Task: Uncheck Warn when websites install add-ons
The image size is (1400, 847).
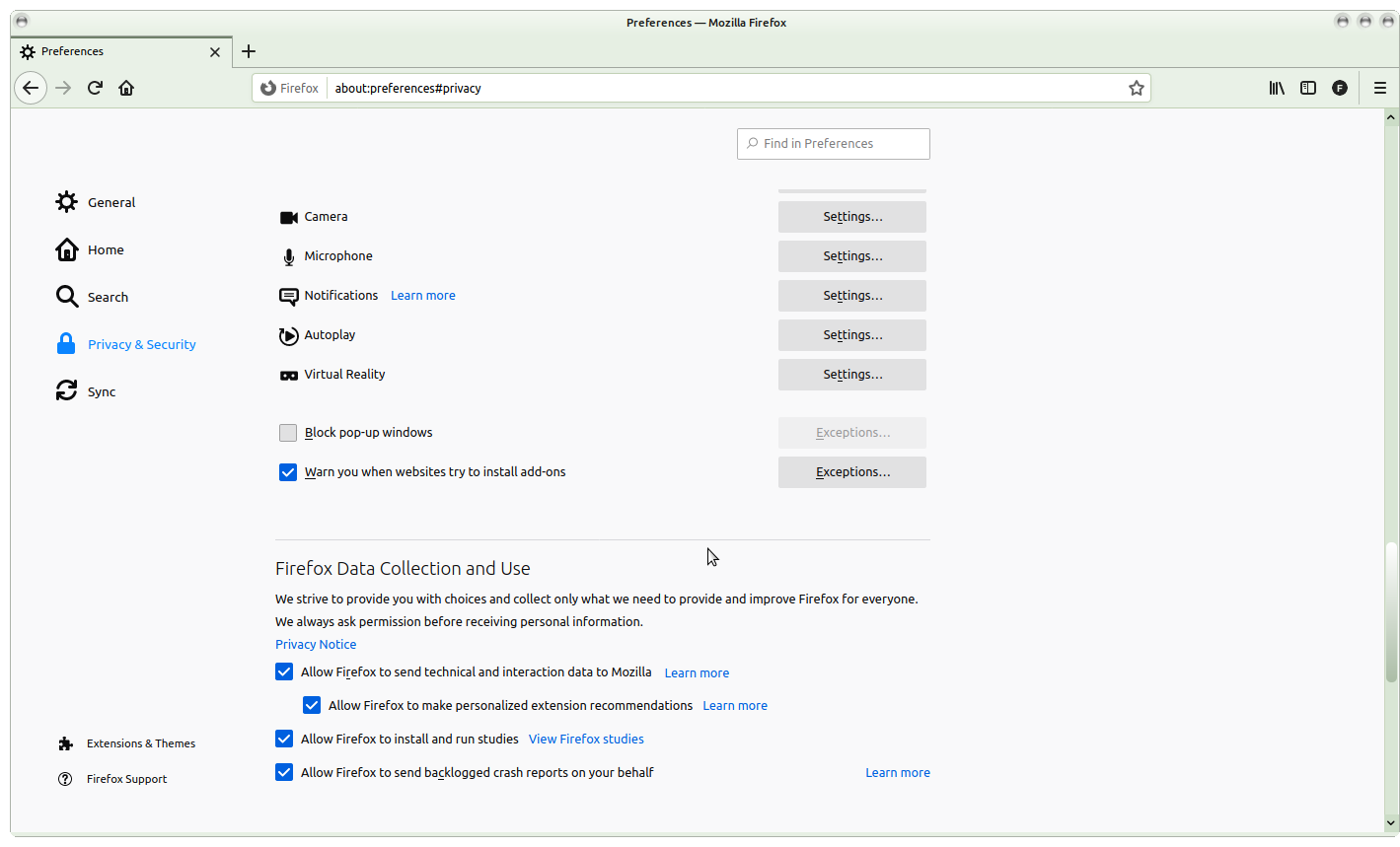Action: tap(288, 472)
